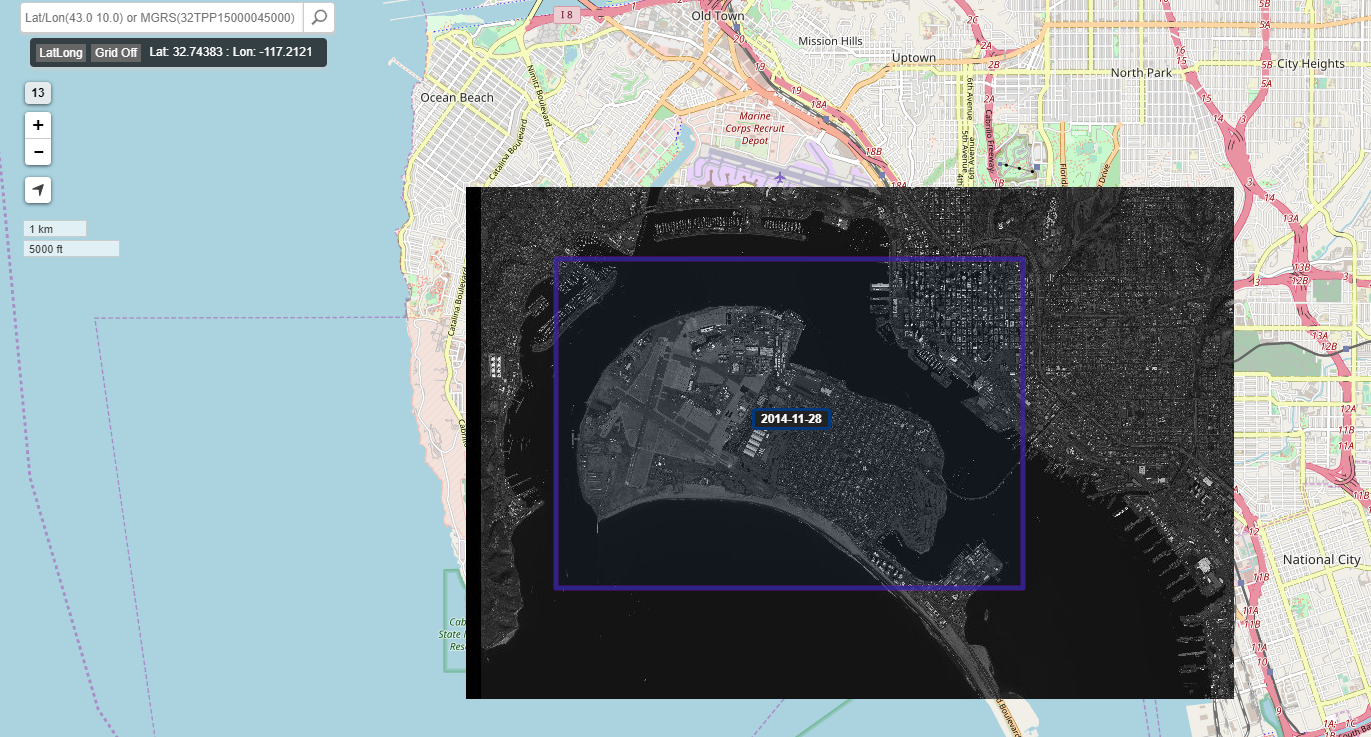Toggle the LatLong coordinate format button

(x=61, y=53)
